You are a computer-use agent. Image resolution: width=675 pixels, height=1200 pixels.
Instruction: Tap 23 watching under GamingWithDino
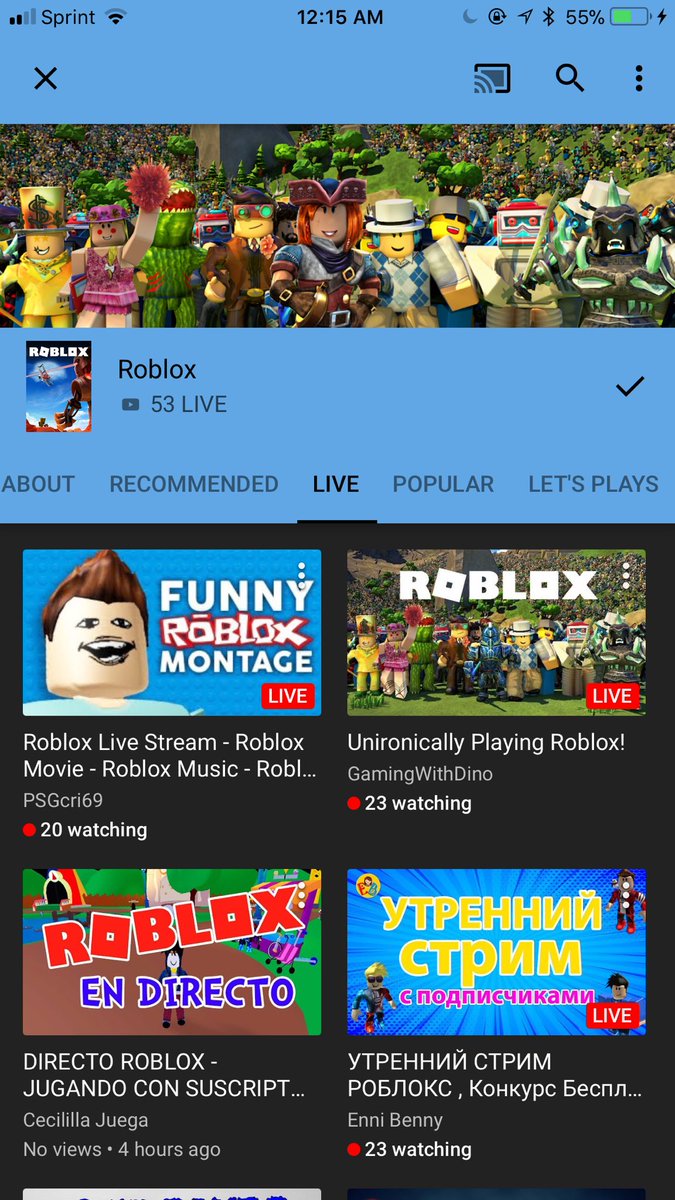[409, 803]
